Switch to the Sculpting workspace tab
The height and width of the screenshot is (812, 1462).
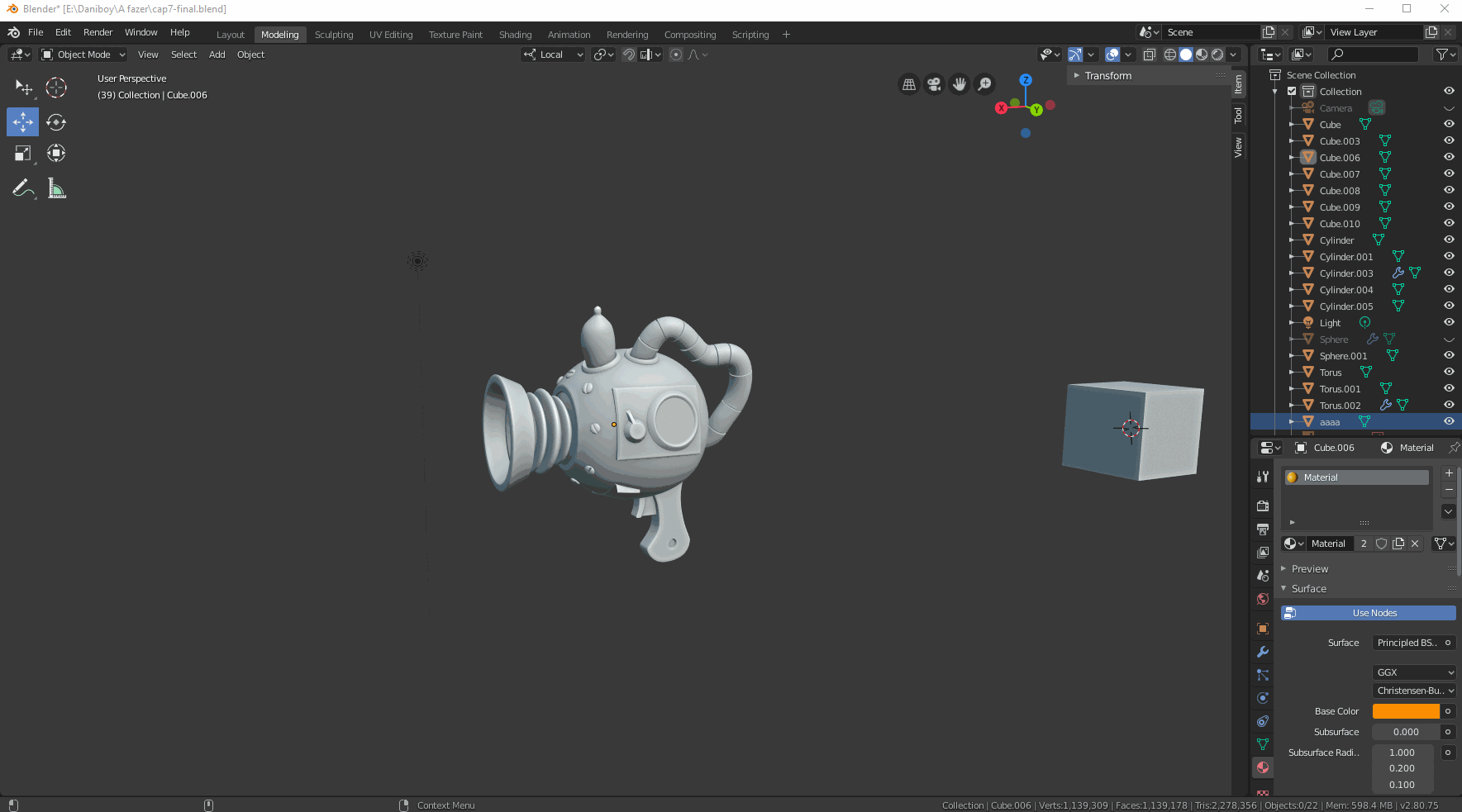coord(334,35)
